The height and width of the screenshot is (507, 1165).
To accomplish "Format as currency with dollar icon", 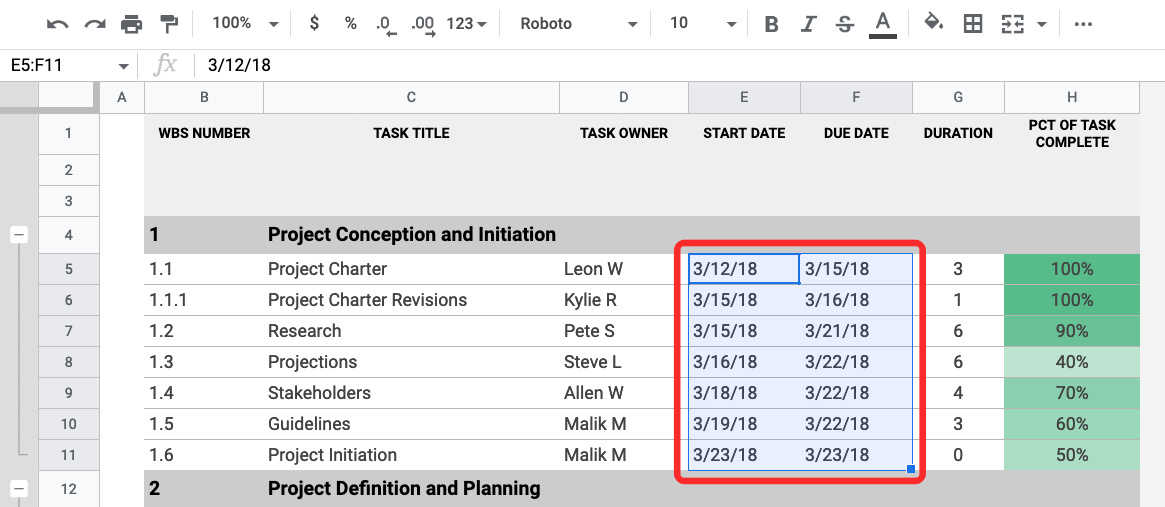I will click(x=314, y=24).
